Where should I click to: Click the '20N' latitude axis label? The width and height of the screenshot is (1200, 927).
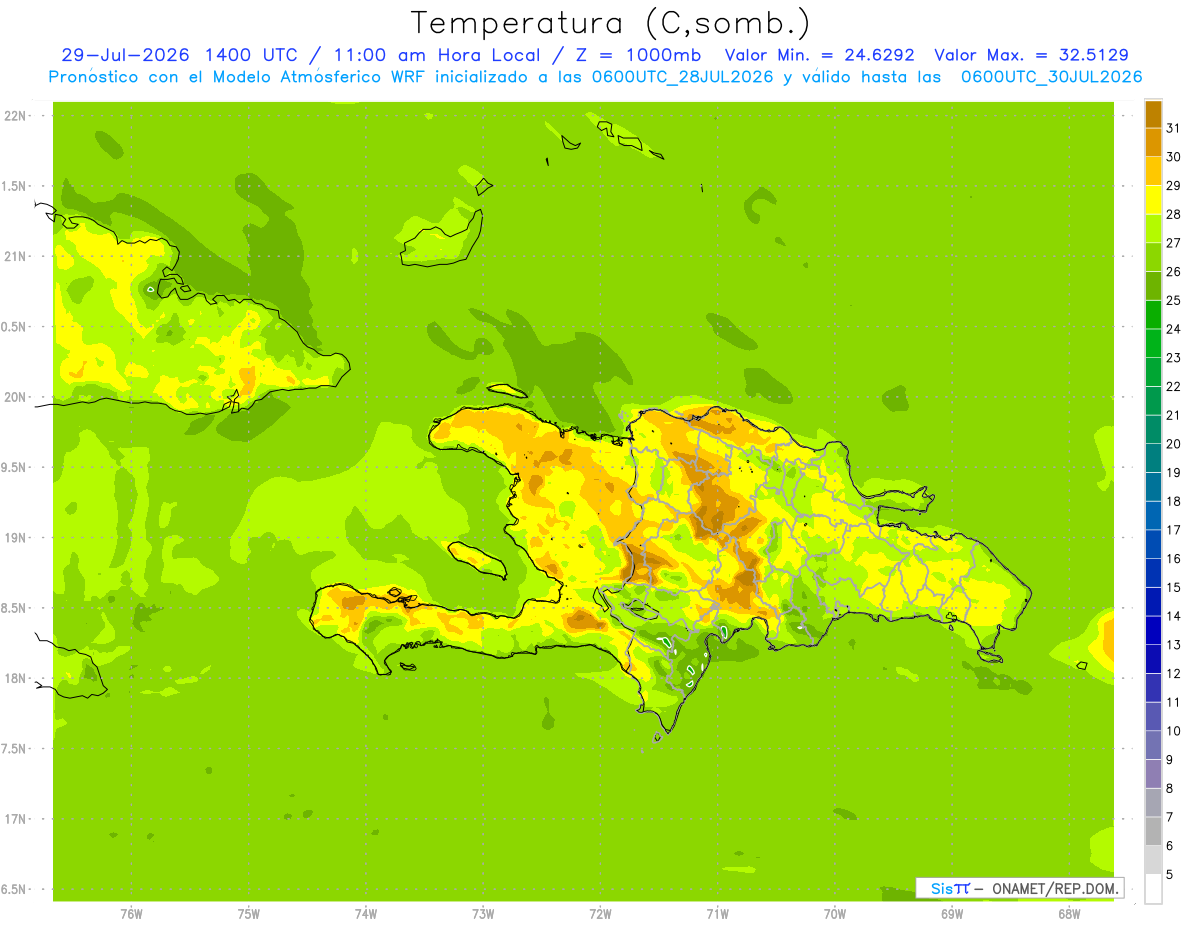point(16,397)
